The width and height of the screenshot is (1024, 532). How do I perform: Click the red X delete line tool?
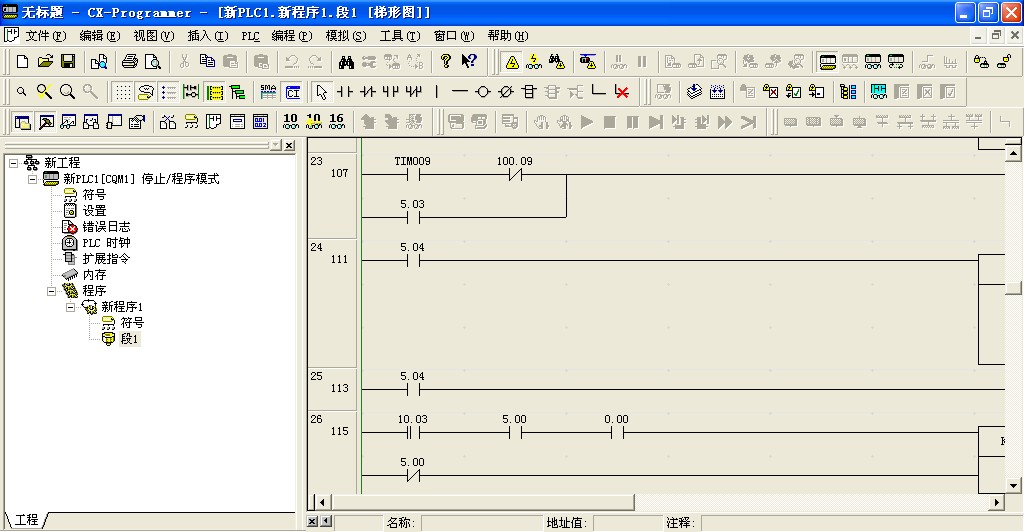(622, 92)
